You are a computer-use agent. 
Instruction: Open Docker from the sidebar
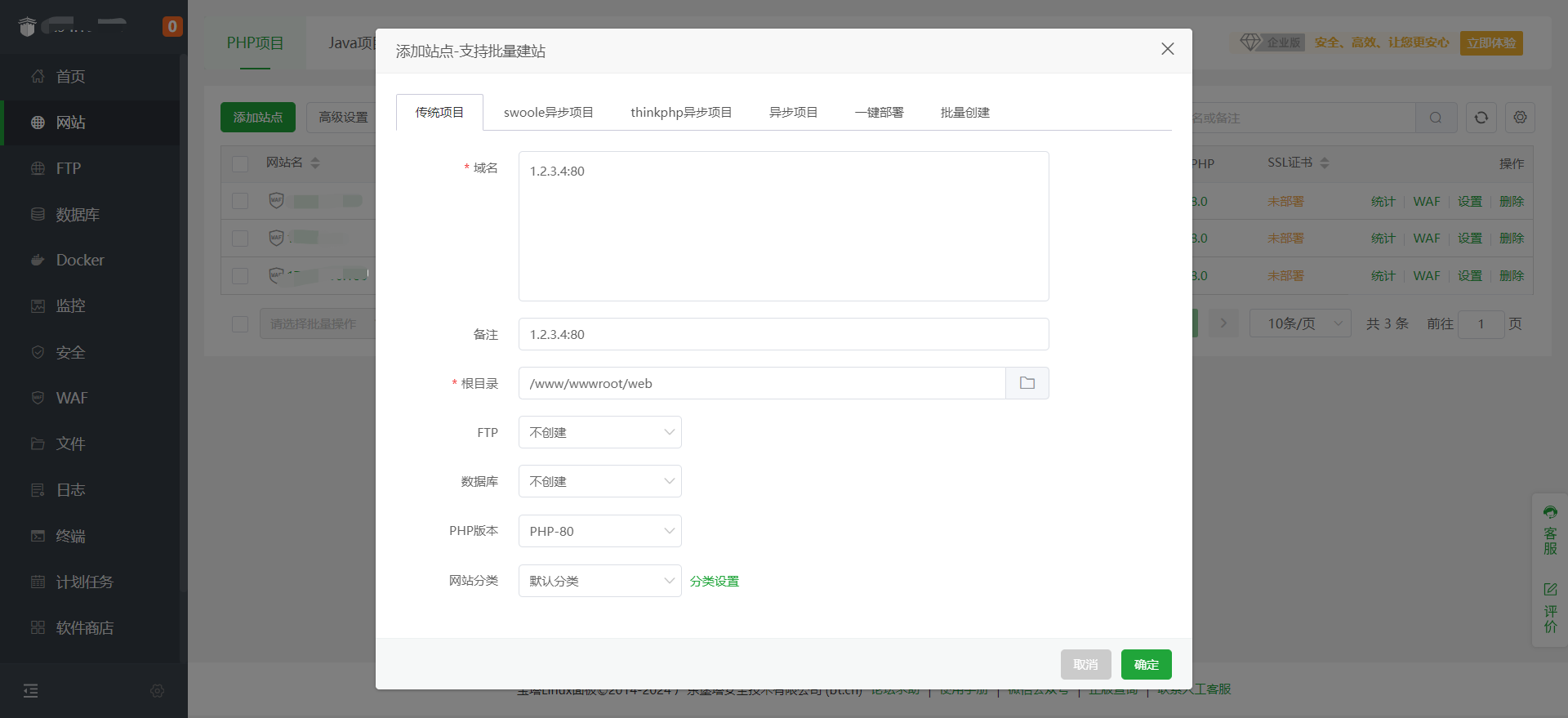click(80, 260)
